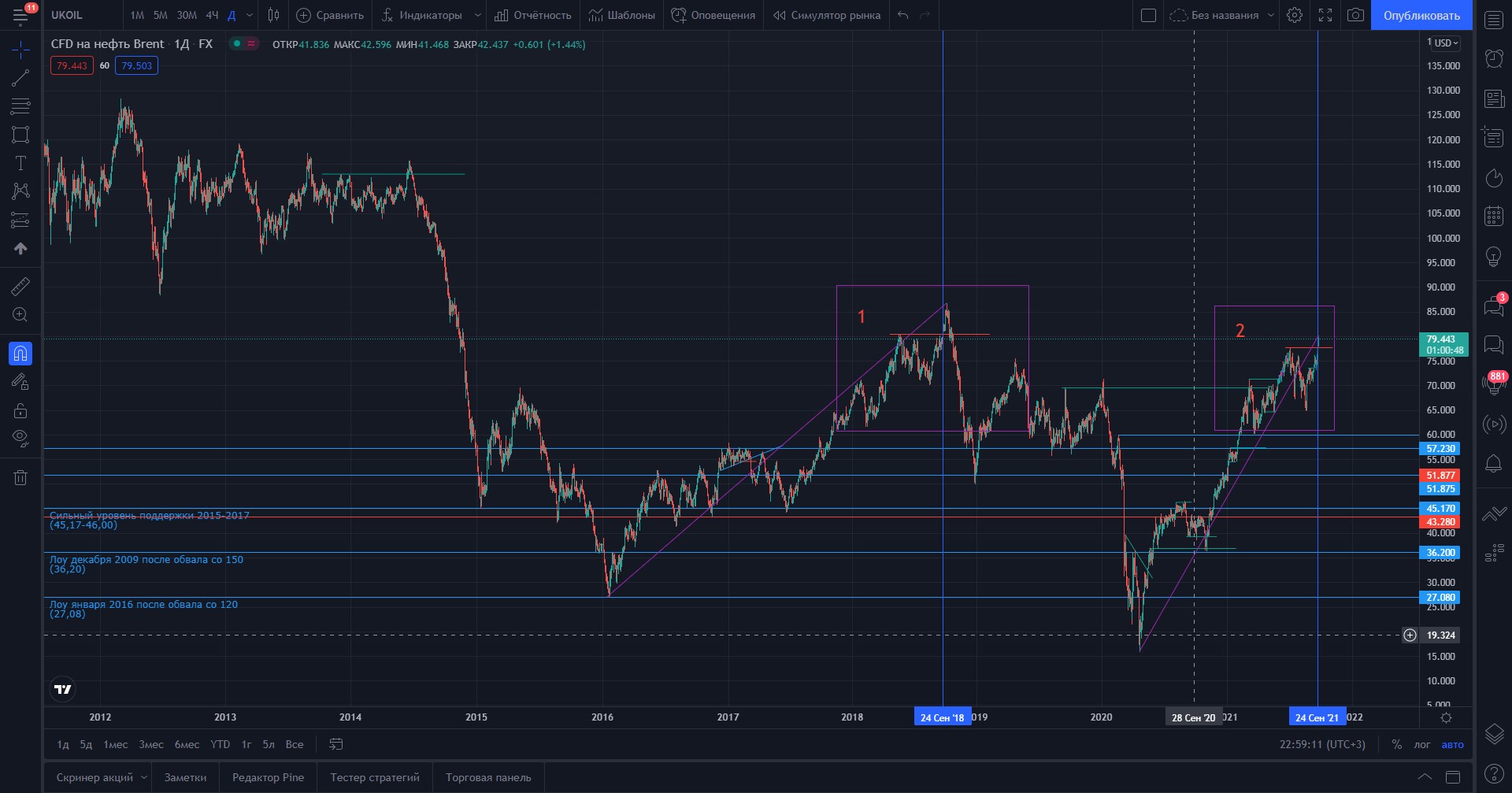
Task: Take a chart snapshot with camera icon
Action: click(x=1355, y=15)
